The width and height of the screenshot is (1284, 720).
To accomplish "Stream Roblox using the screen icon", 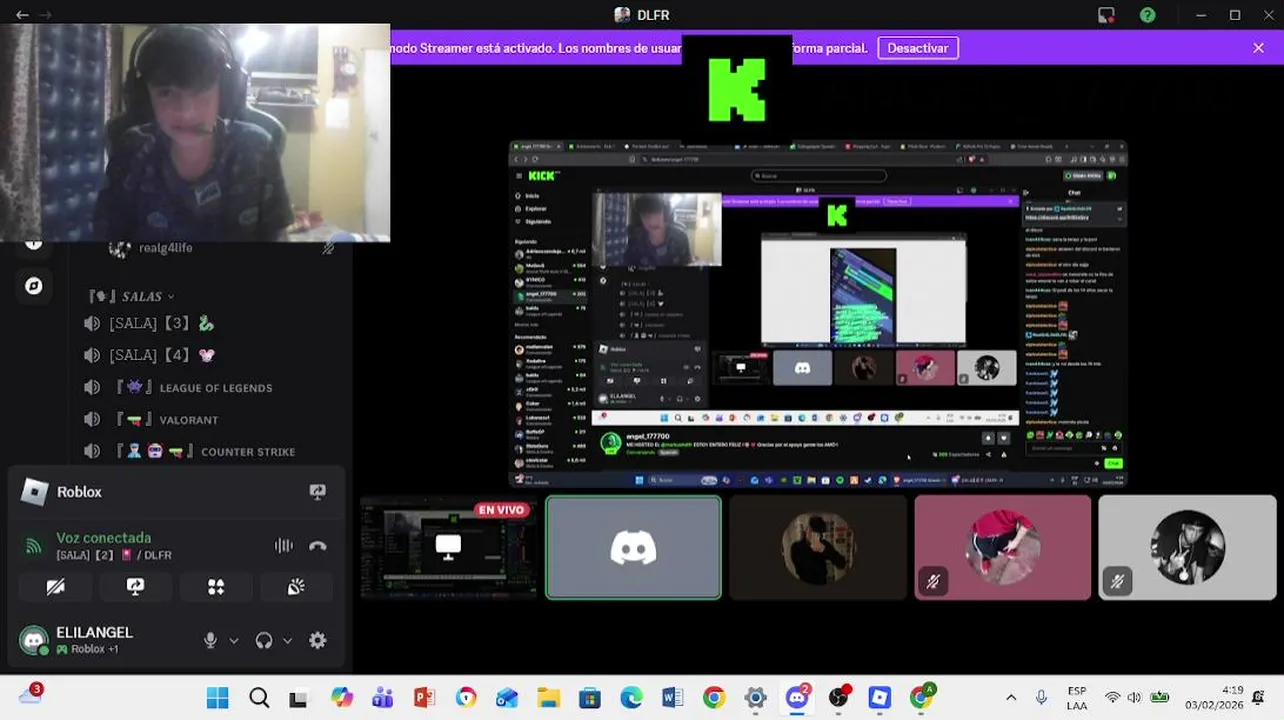I will point(318,492).
